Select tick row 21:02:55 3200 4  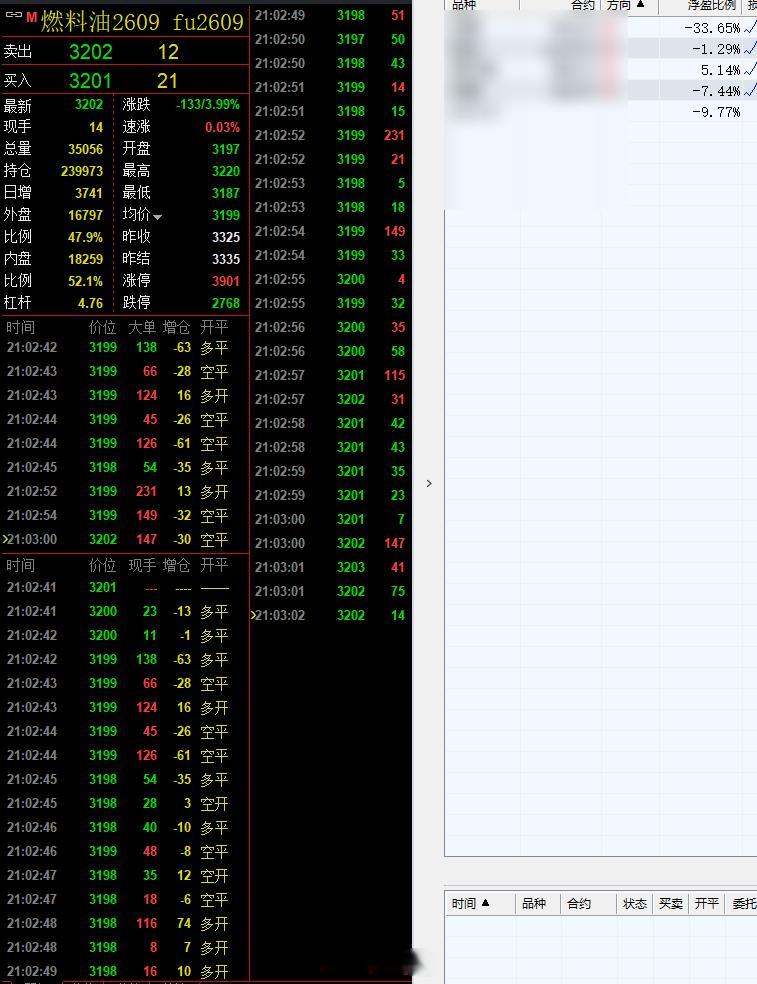tap(331, 279)
